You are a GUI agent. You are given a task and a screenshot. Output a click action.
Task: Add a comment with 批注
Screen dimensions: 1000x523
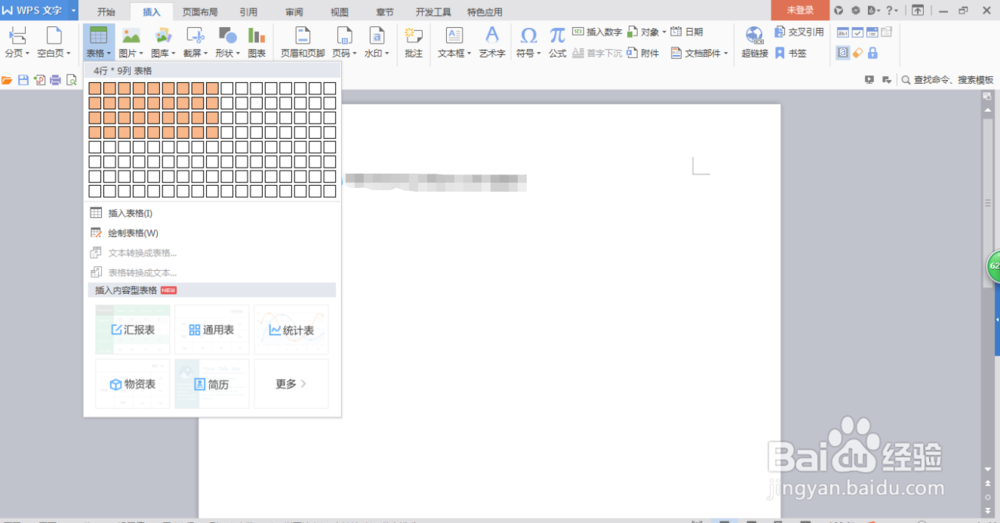(414, 42)
